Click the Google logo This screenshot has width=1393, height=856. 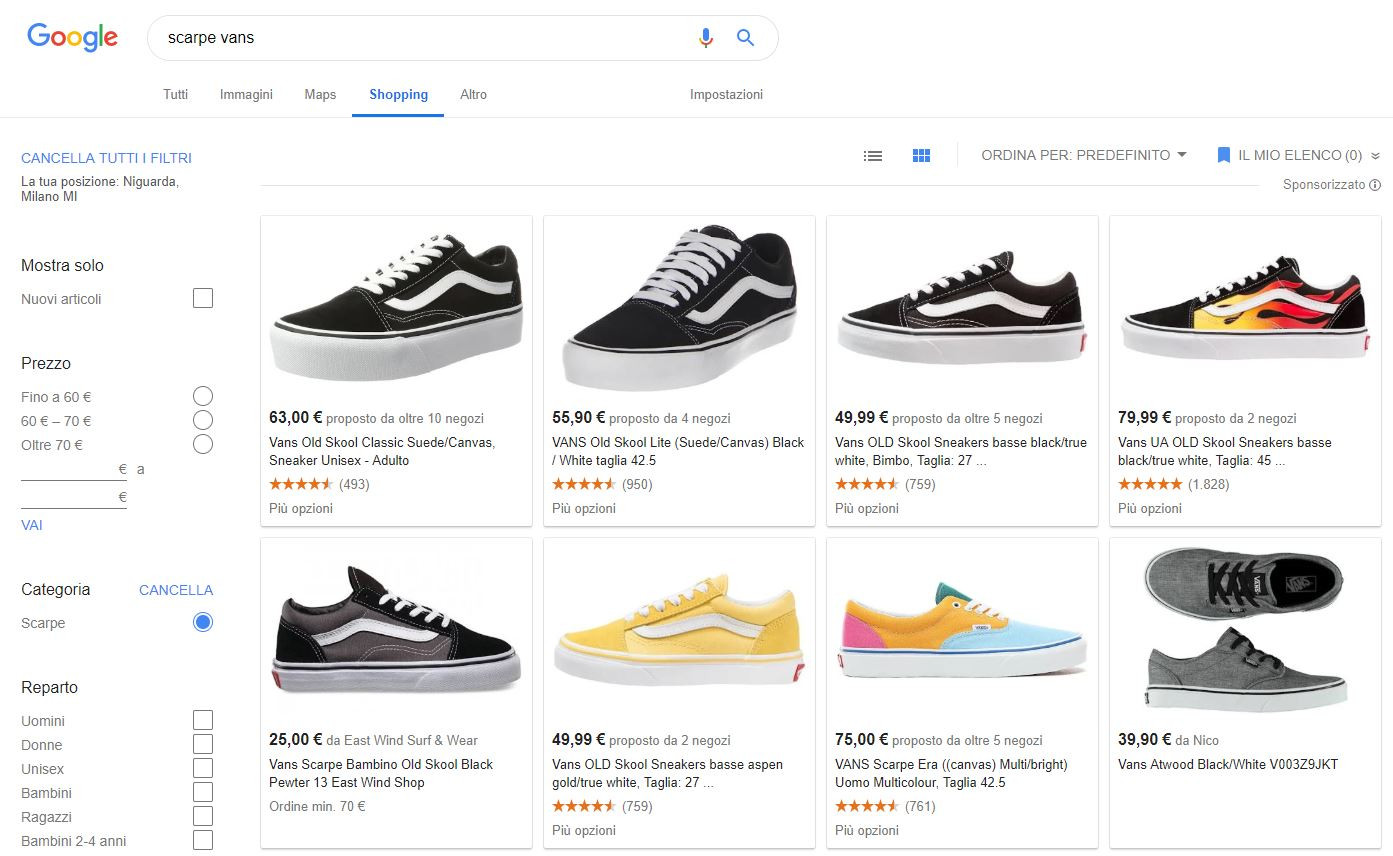click(x=72, y=38)
